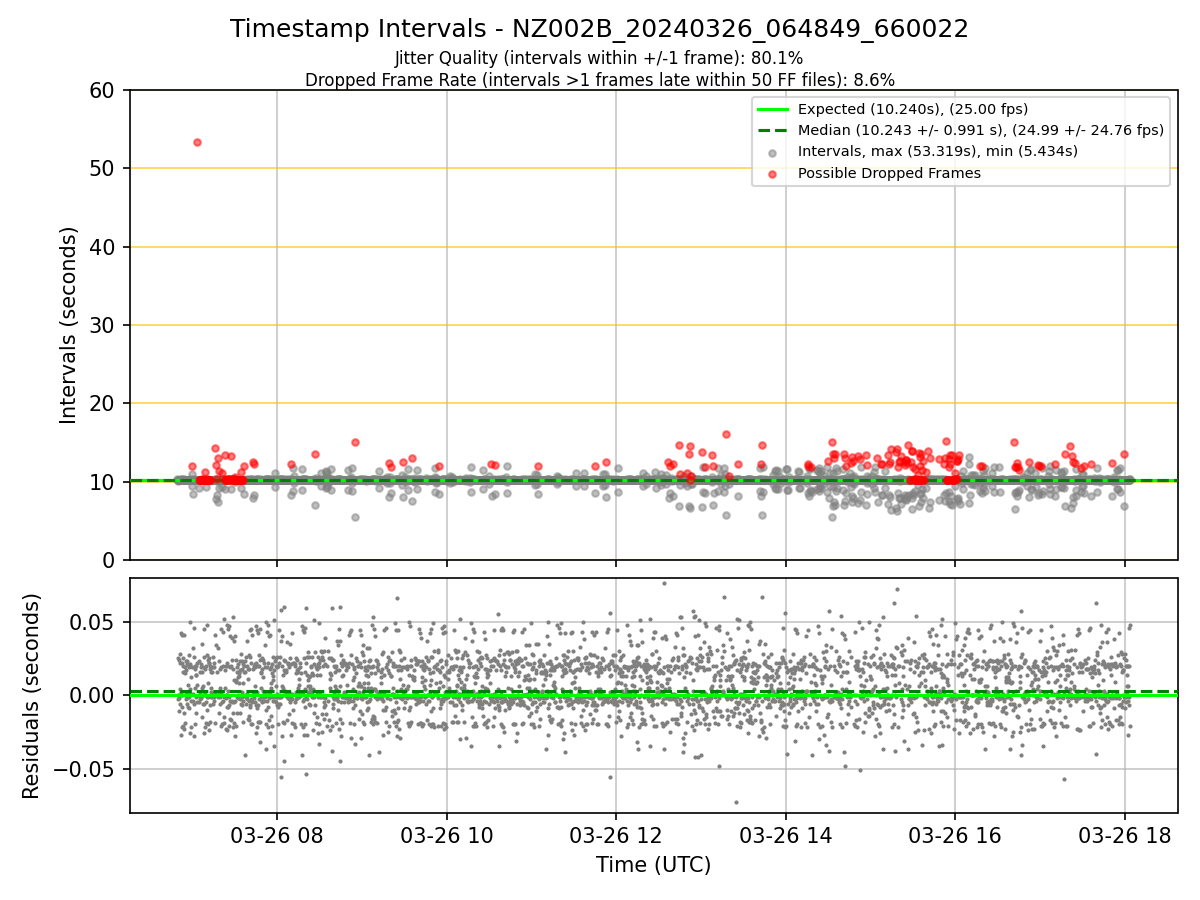Click the Time (UTC) axis label
Image resolution: width=1200 pixels, height=900 pixels.
click(x=654, y=865)
